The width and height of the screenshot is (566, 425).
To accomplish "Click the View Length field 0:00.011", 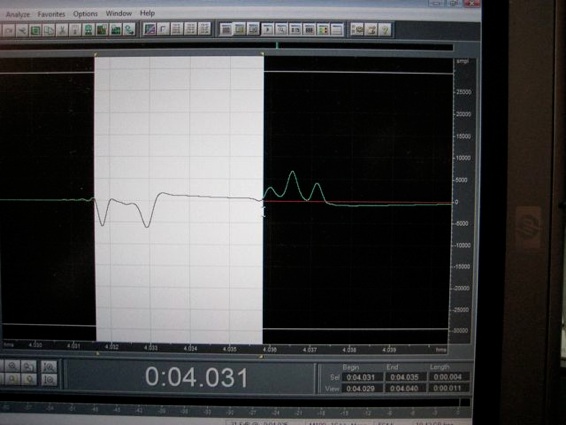I will coord(448,389).
